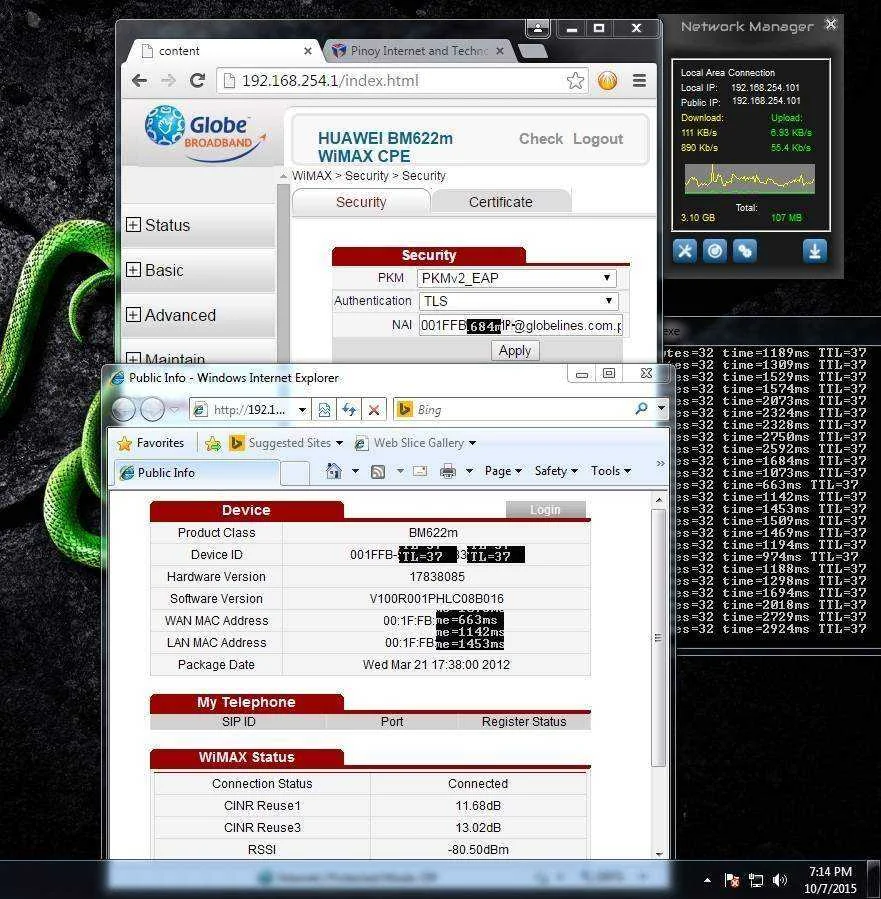Open the Security tab

[x=361, y=202]
